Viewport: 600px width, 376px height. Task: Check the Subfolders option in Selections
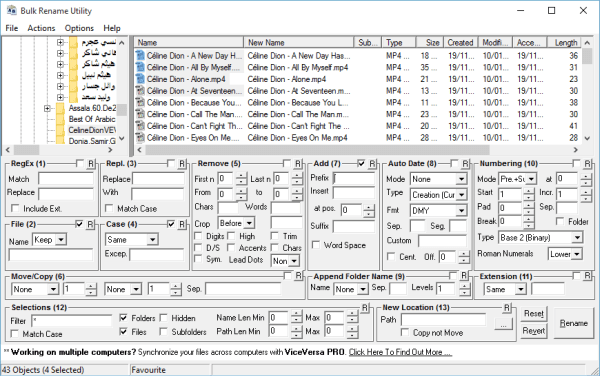tap(163, 332)
